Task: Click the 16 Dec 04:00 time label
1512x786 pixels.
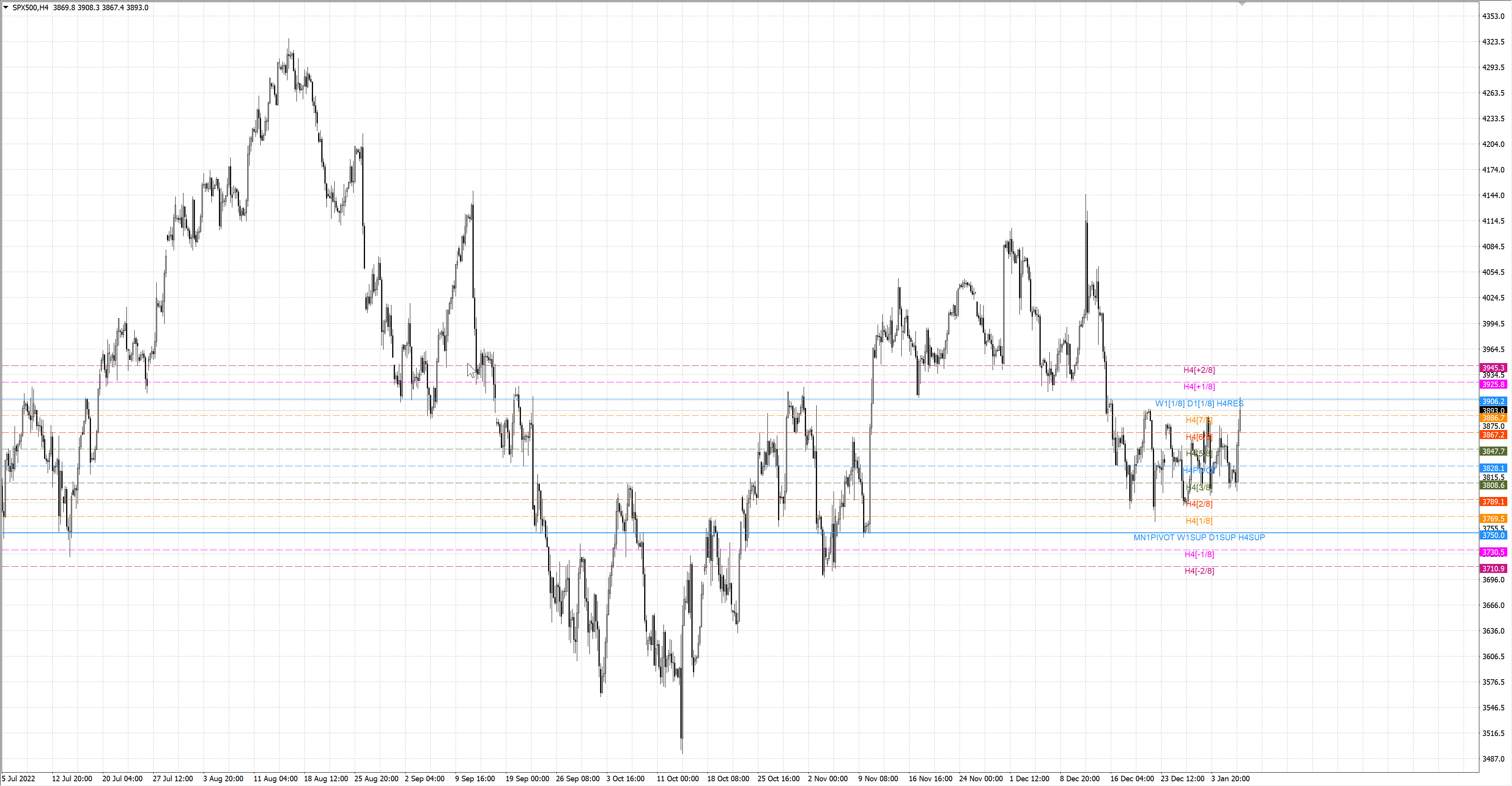Action: (1132, 779)
